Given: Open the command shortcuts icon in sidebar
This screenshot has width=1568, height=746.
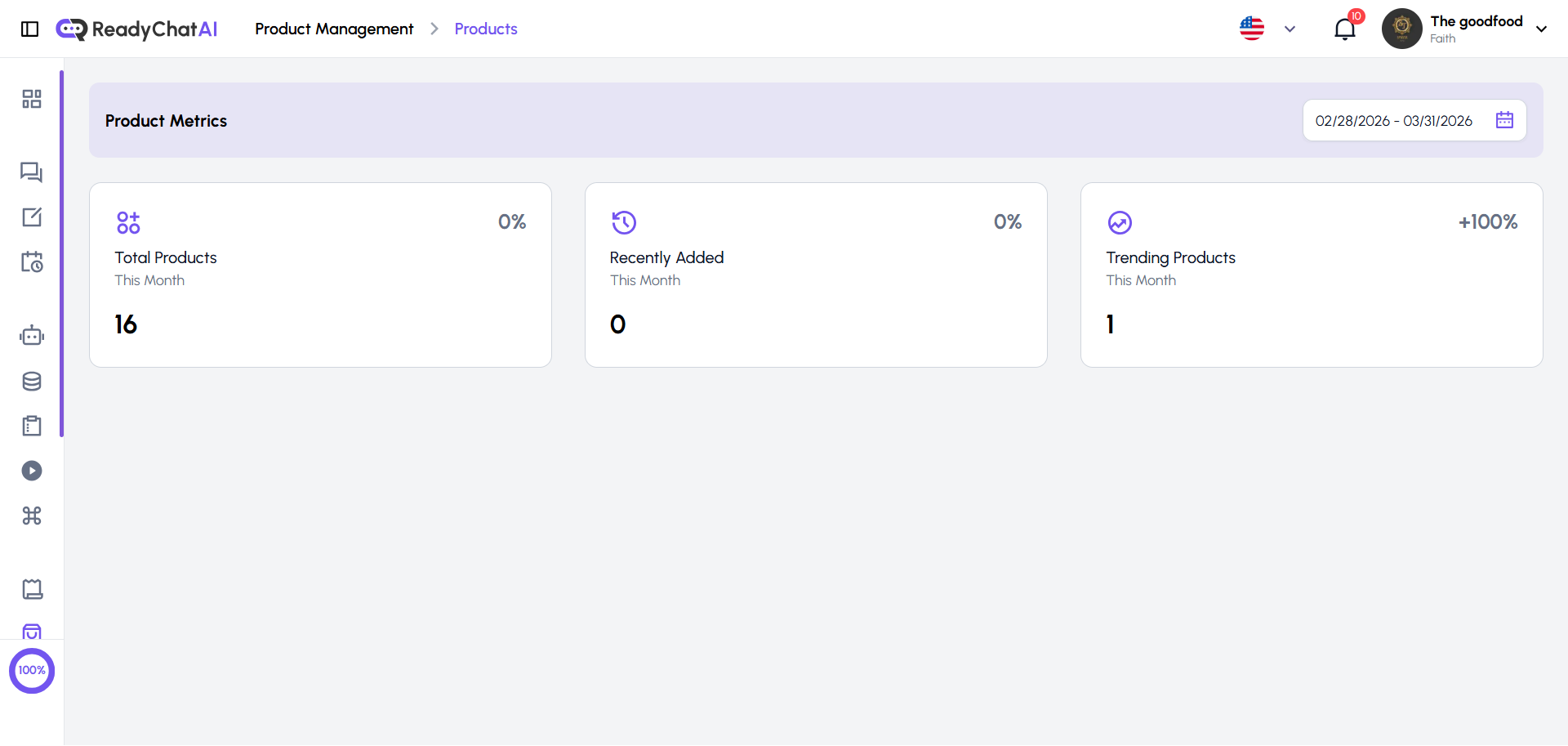Looking at the screenshot, I should tap(32, 516).
